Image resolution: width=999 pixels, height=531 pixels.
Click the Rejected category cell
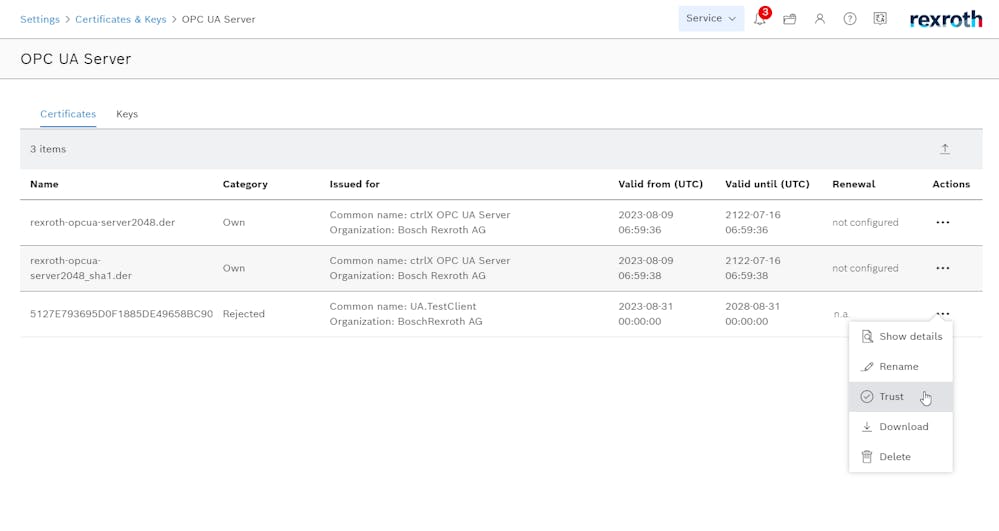click(243, 314)
